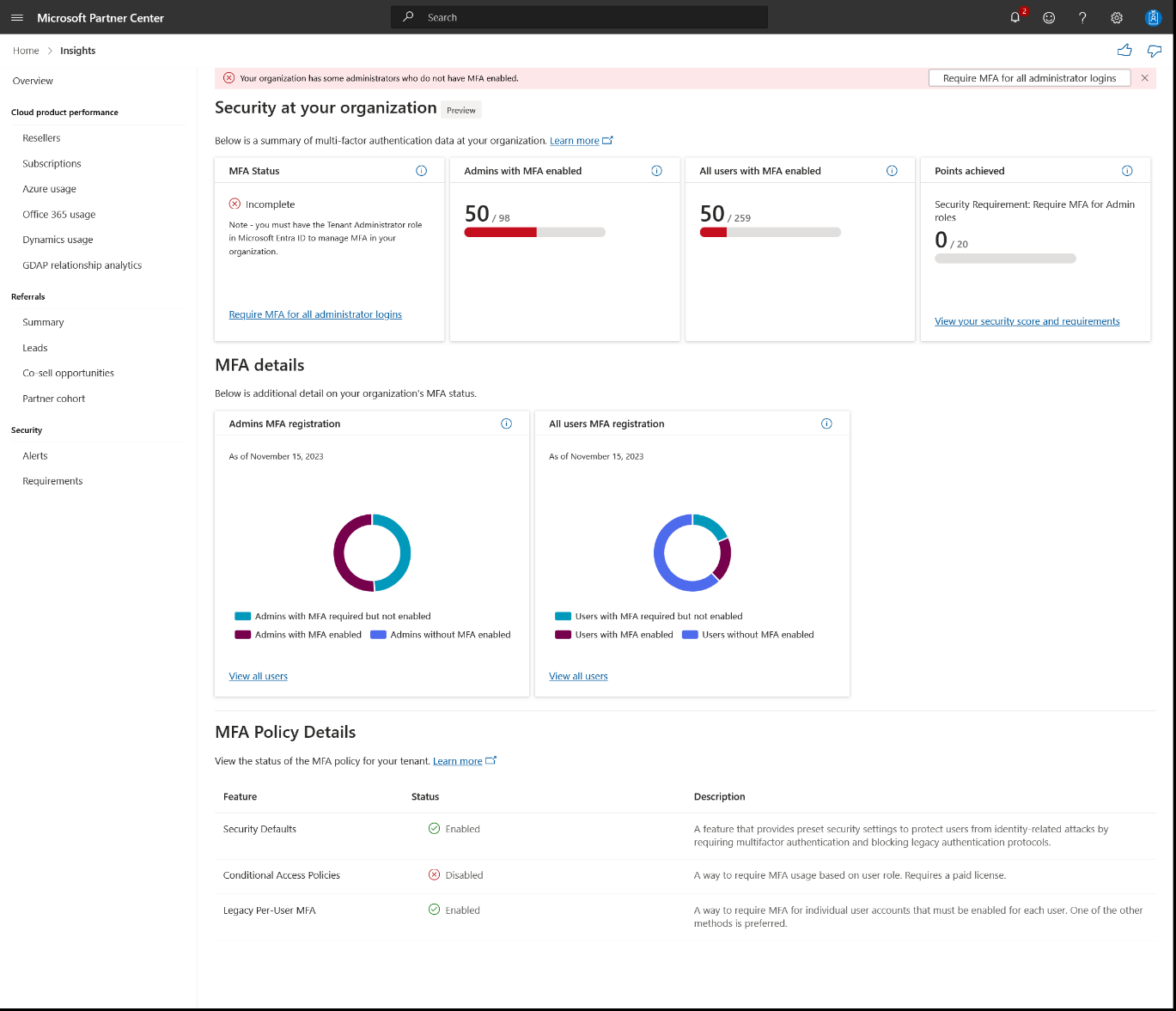Open the user account avatar
This screenshot has height=1011, width=1176.
1154,17
